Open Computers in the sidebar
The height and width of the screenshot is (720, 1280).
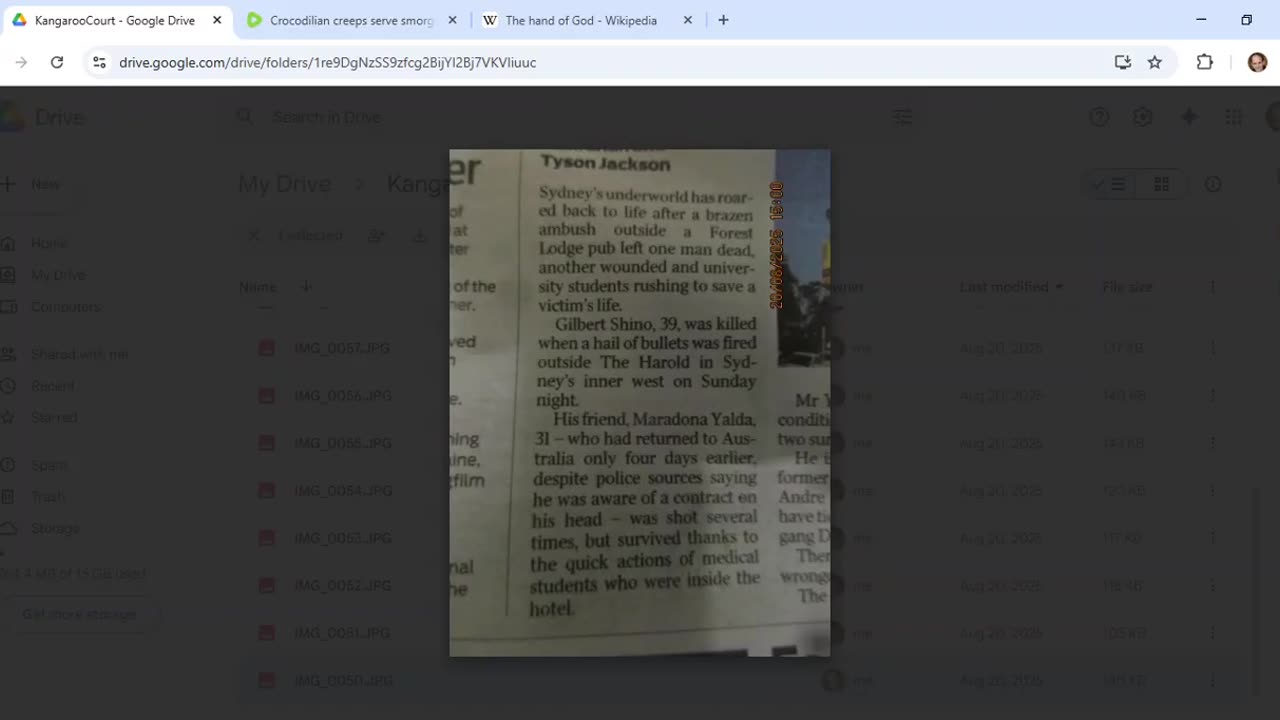[x=66, y=306]
